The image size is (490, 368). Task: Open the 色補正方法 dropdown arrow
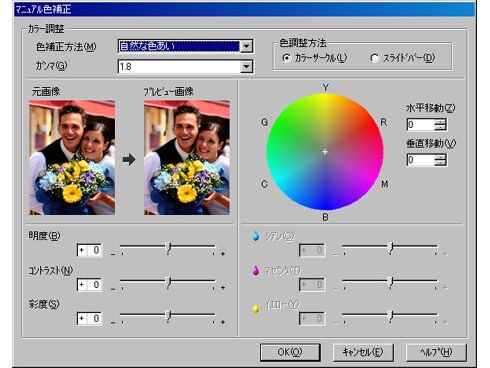click(246, 46)
